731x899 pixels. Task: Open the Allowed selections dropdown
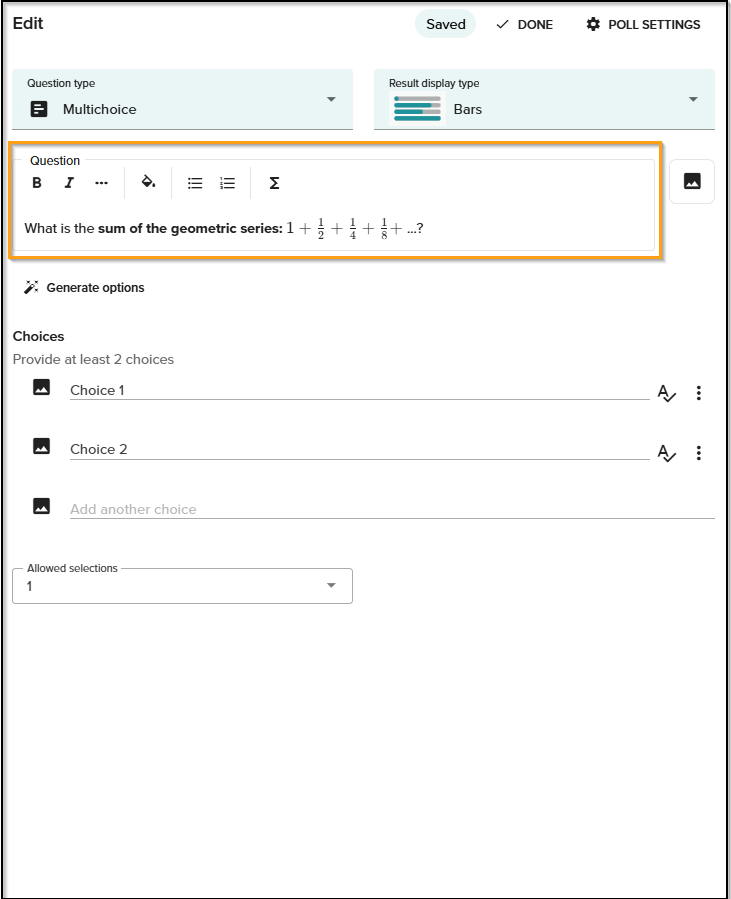[x=182, y=586]
